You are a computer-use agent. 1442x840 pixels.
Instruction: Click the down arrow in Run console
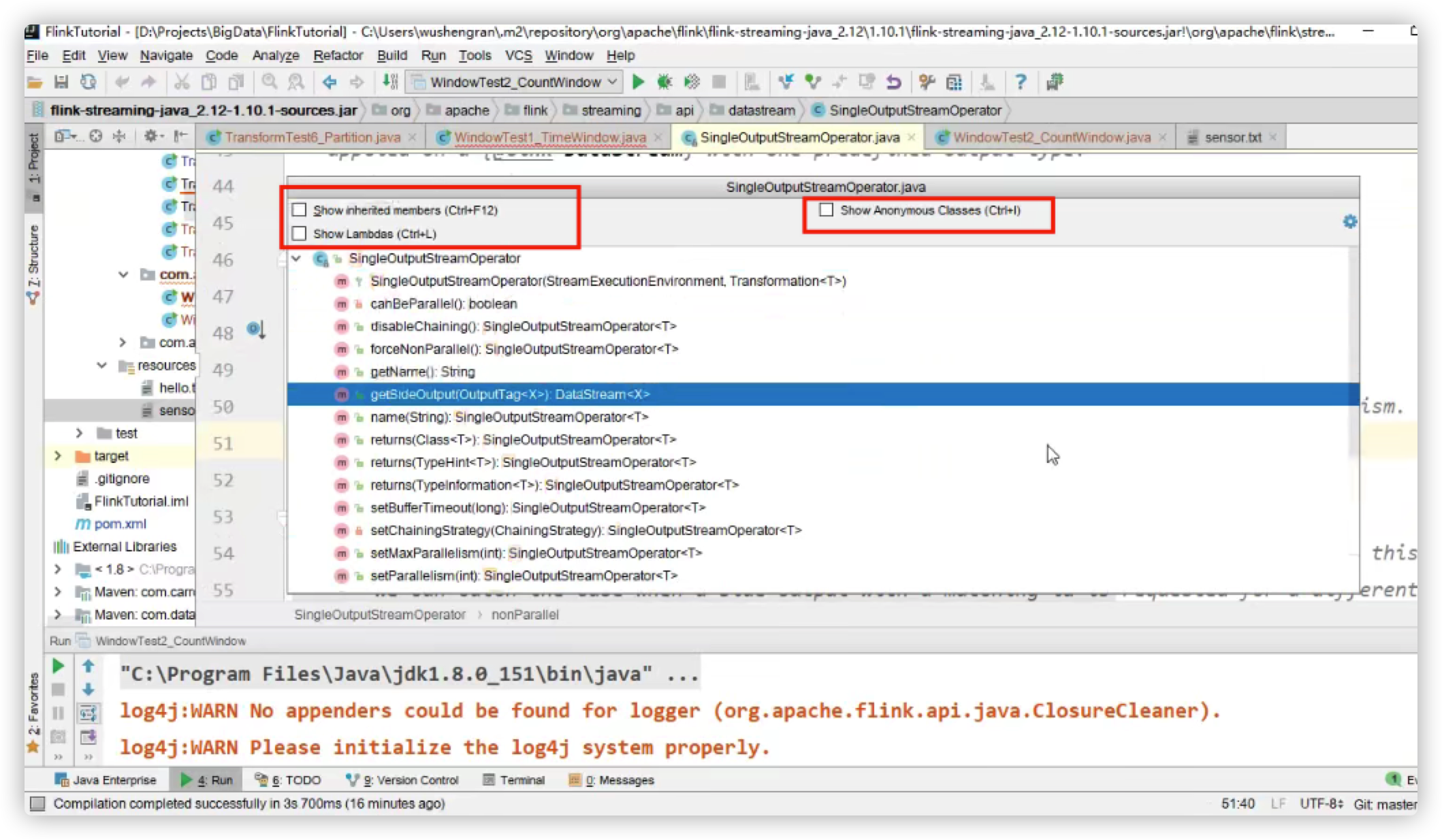88,689
